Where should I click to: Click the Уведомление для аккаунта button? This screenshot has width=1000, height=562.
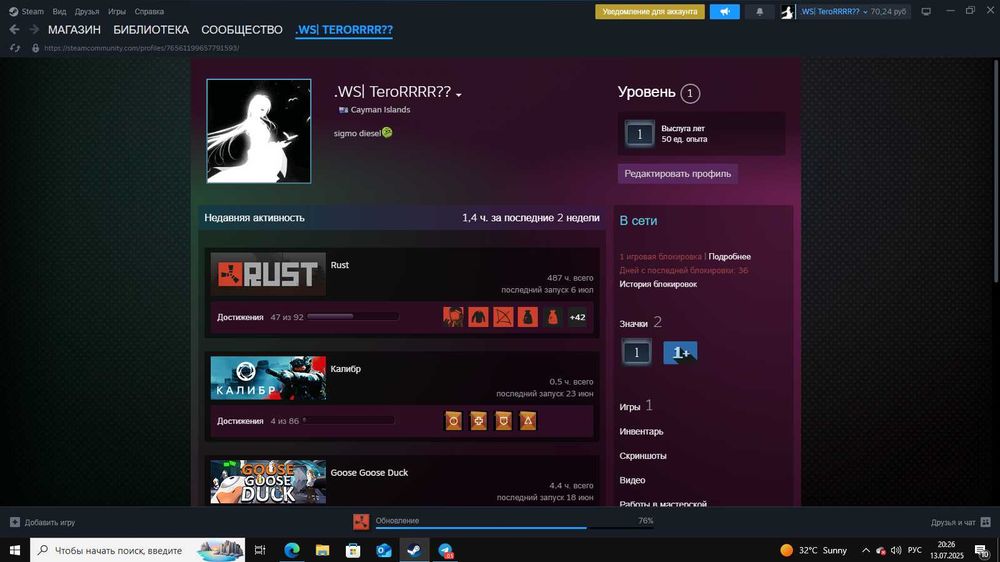(650, 11)
